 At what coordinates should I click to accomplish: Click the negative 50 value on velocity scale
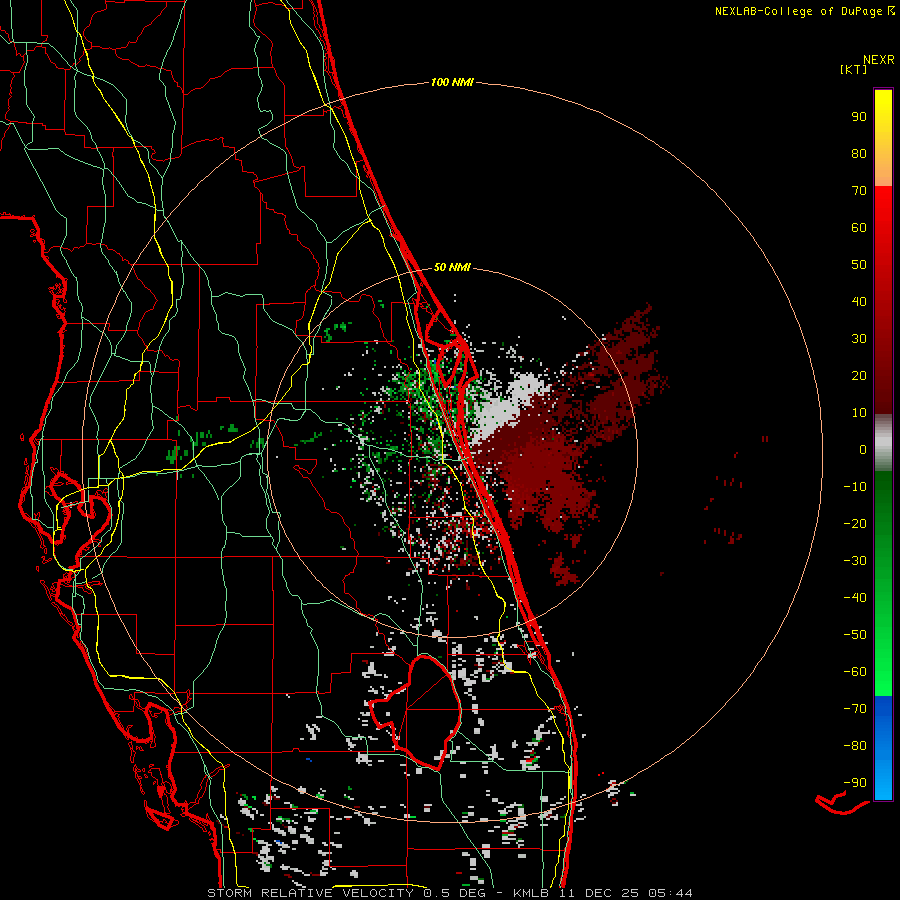tap(855, 635)
